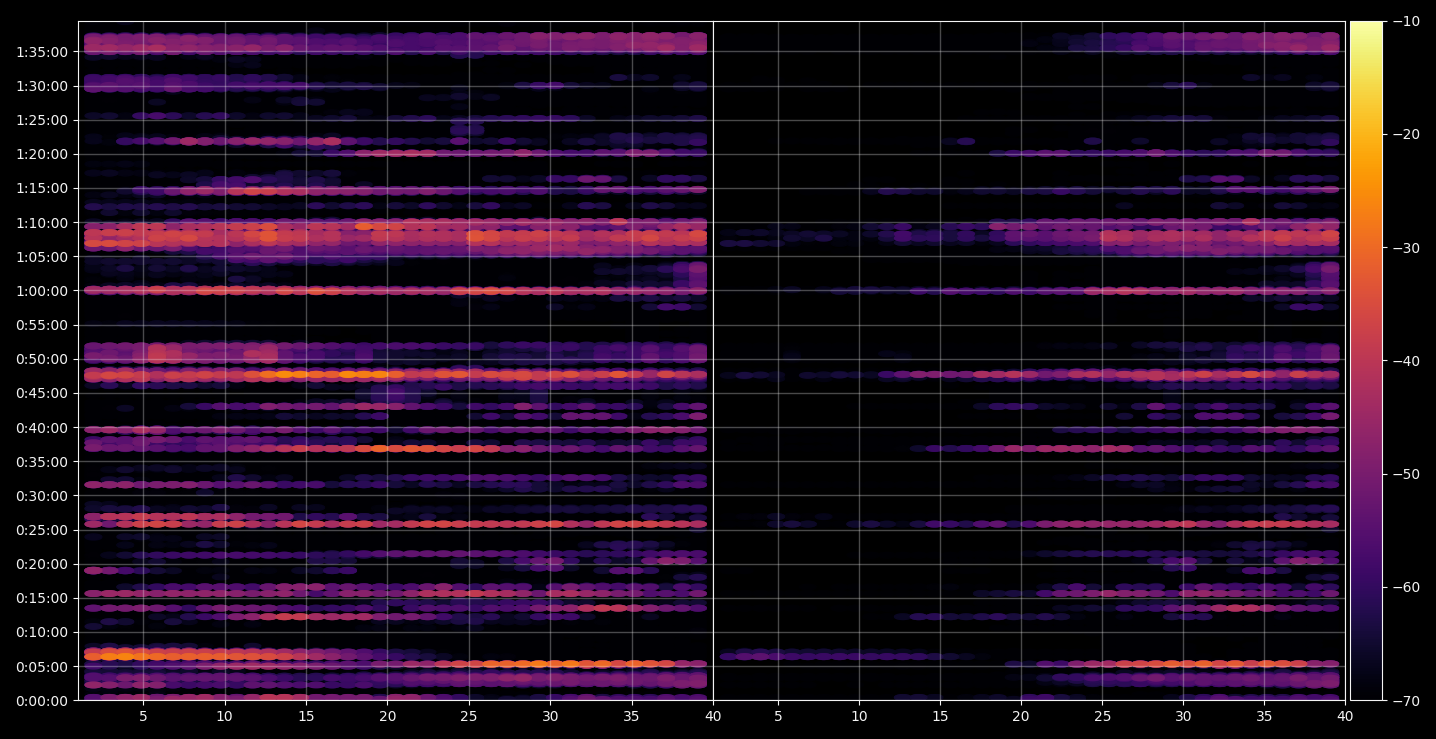Pick the 0:25:00 time label

[42, 530]
